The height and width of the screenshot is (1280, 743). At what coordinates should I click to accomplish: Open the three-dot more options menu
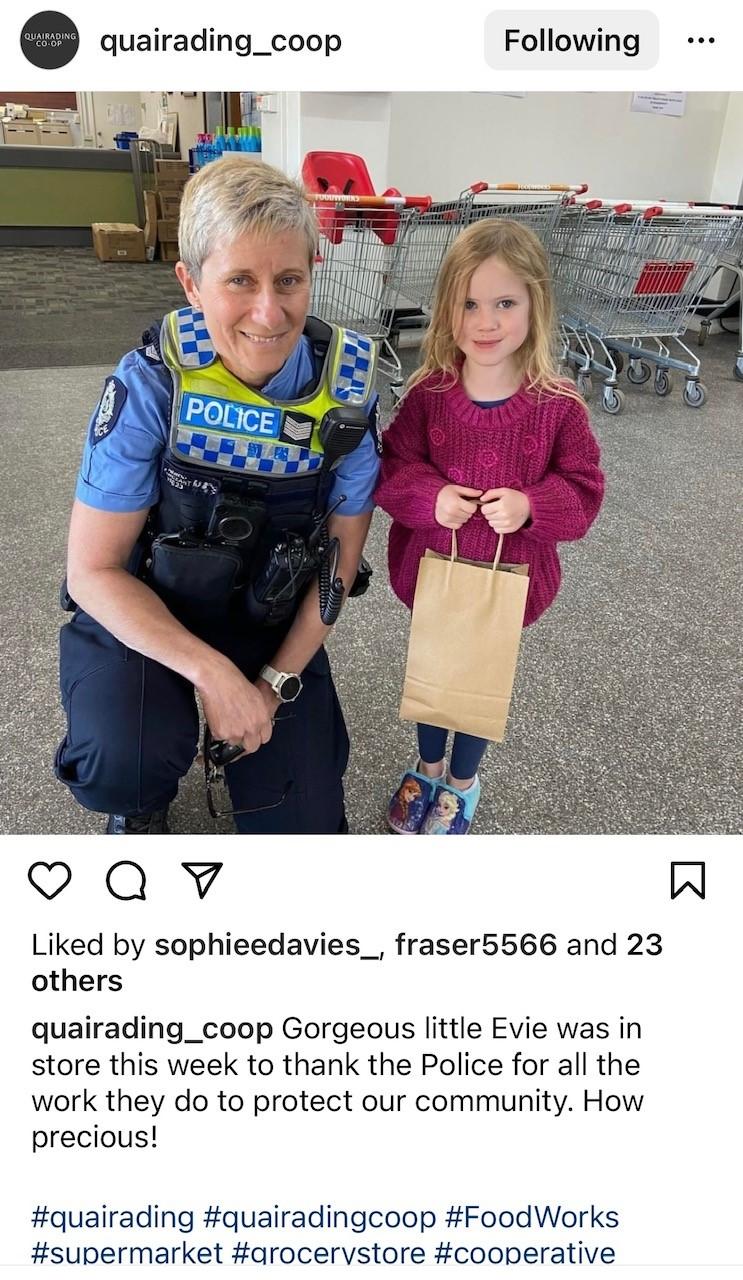pyautogui.click(x=701, y=41)
